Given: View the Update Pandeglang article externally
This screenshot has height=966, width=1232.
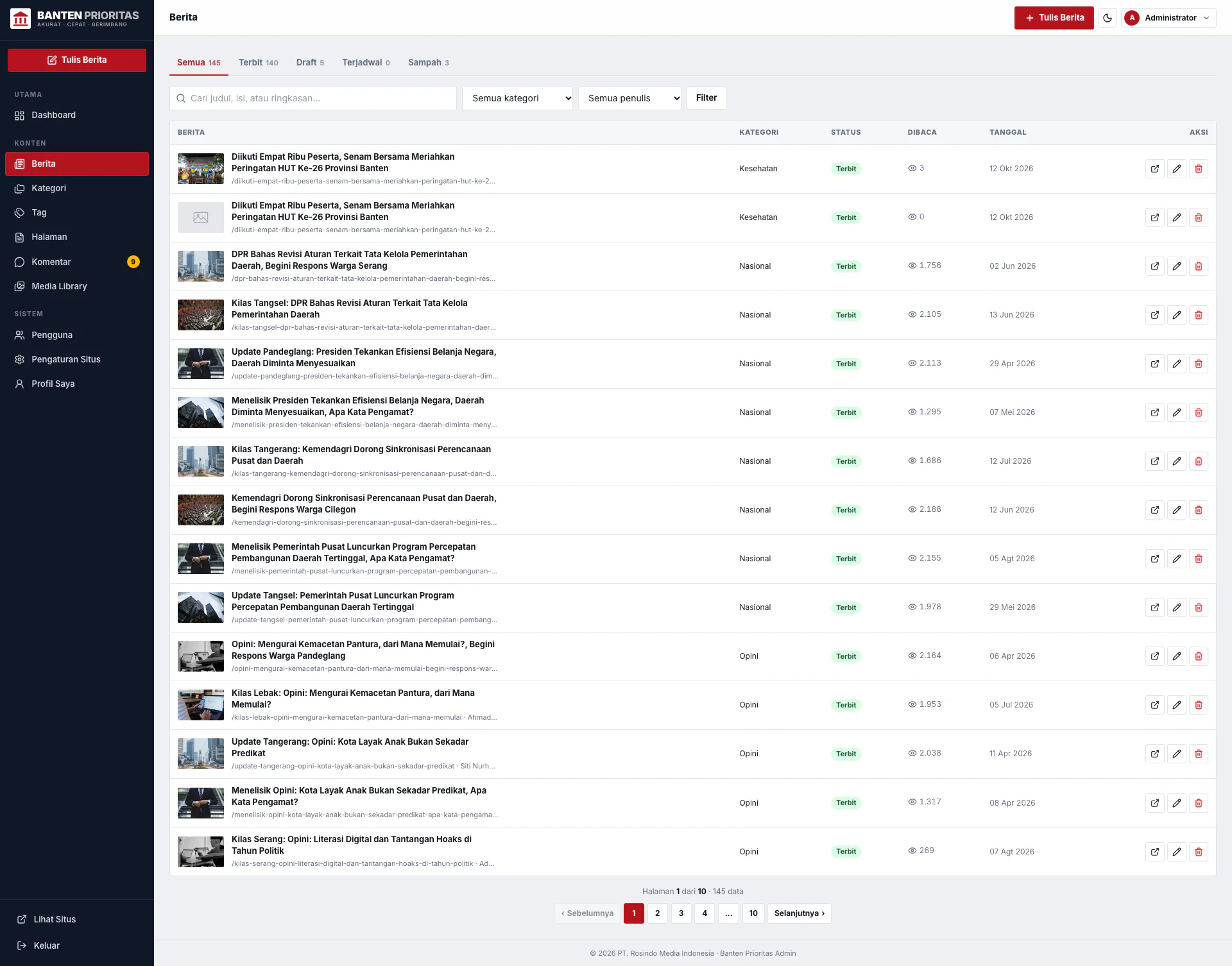Looking at the screenshot, I should click(1155, 364).
